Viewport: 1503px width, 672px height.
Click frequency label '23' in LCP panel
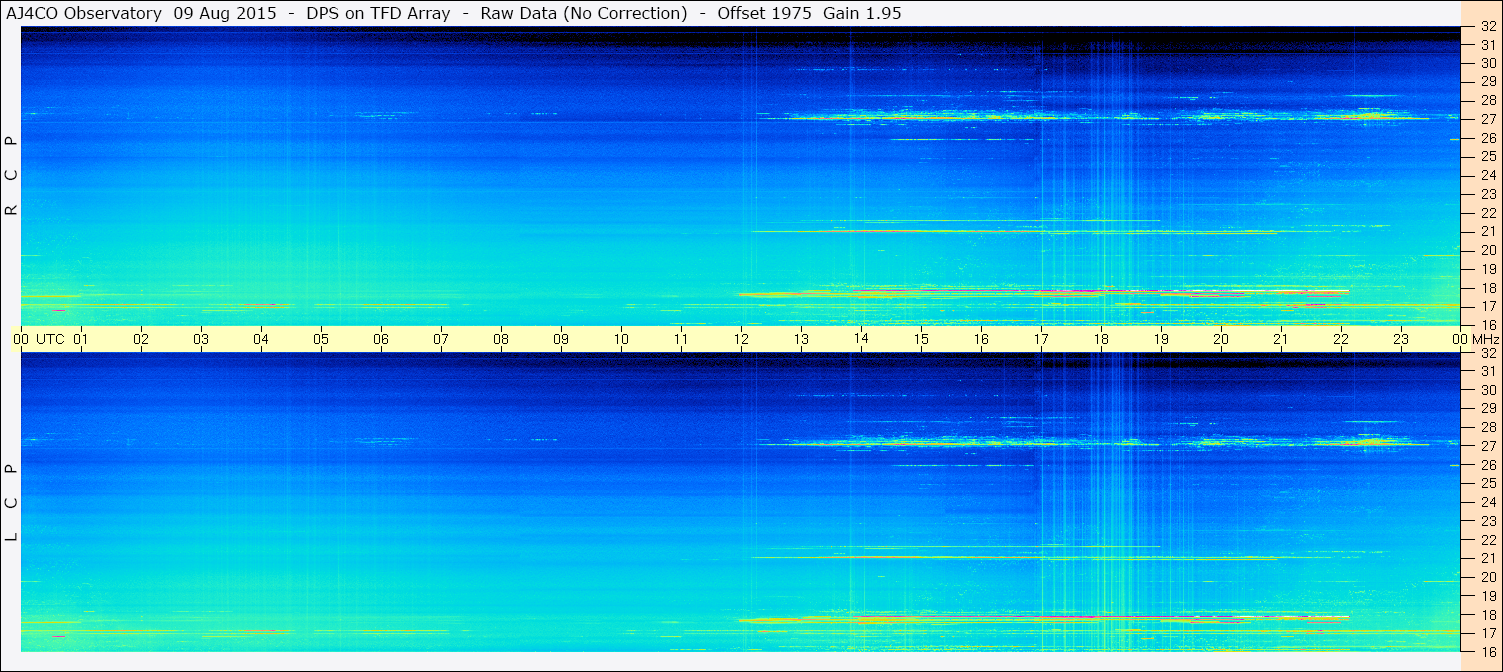coord(1487,521)
